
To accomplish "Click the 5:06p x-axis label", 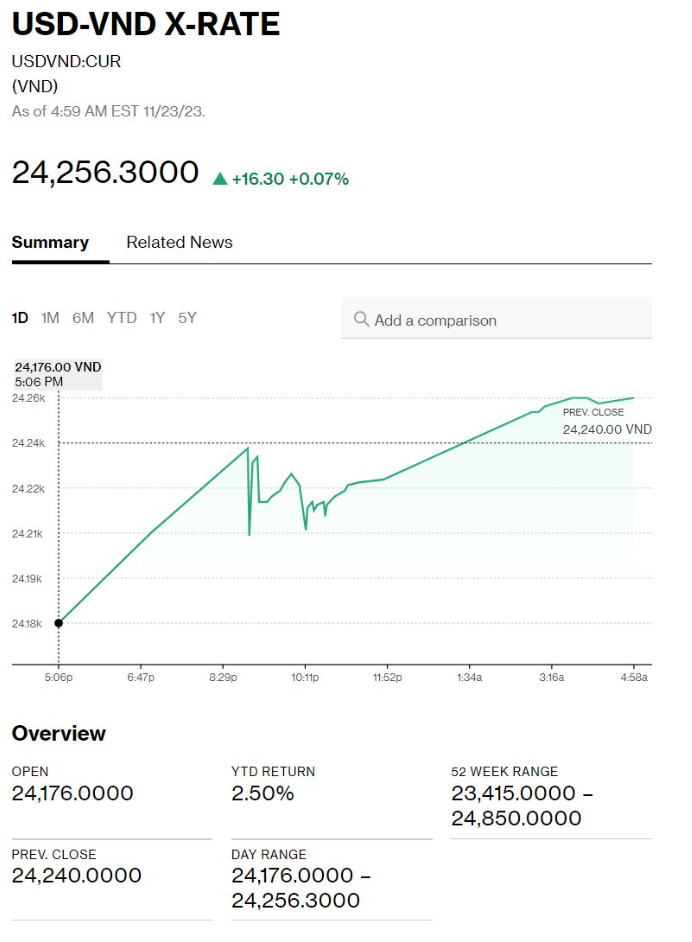I will point(58,677).
